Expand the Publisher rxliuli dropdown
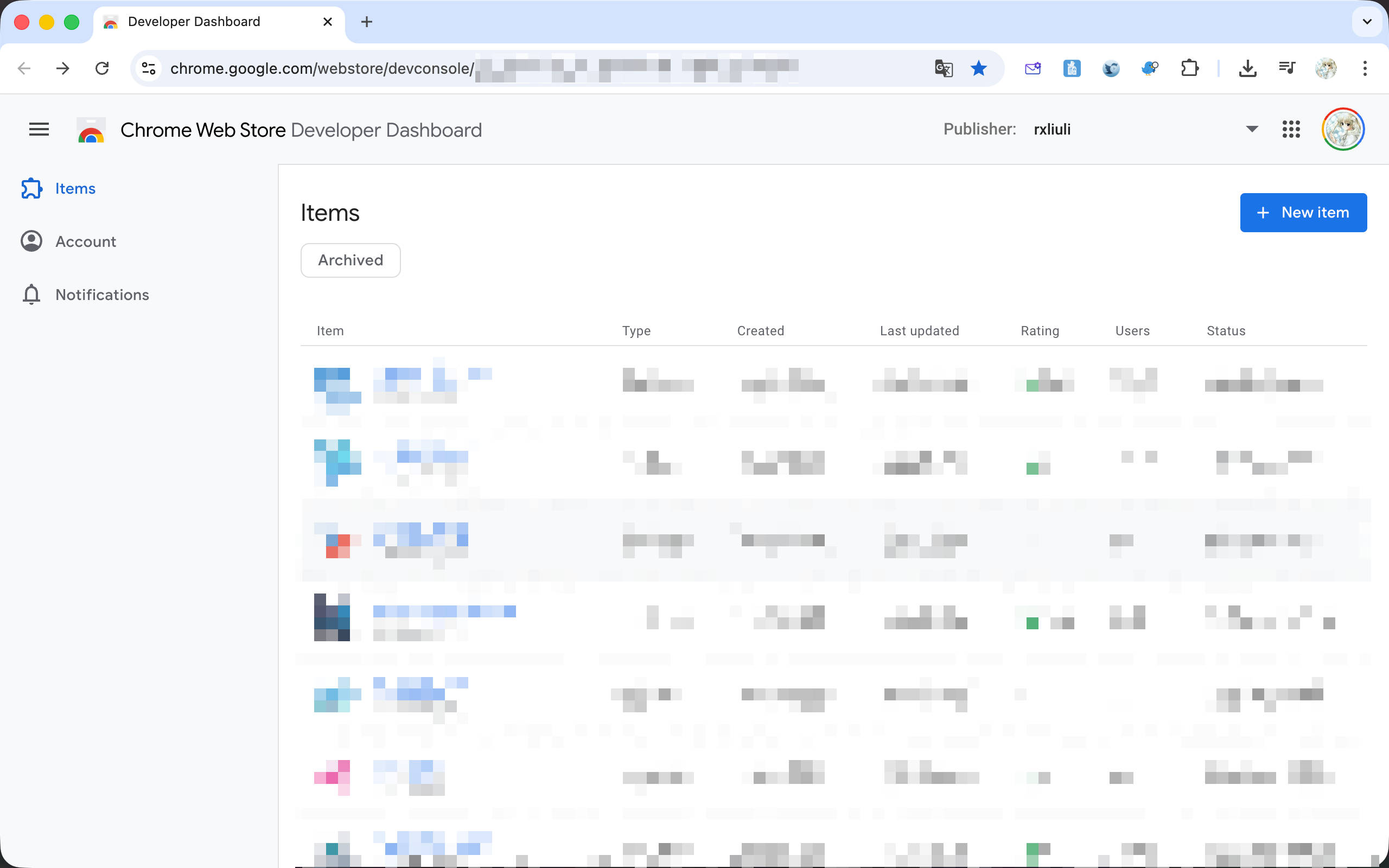Screen dimensions: 1389x868 point(1252,130)
